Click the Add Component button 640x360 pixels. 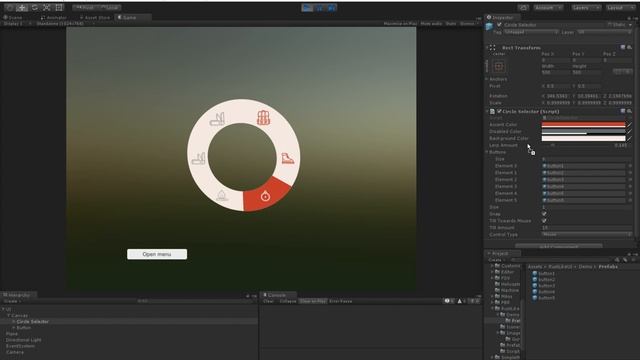pos(558,247)
